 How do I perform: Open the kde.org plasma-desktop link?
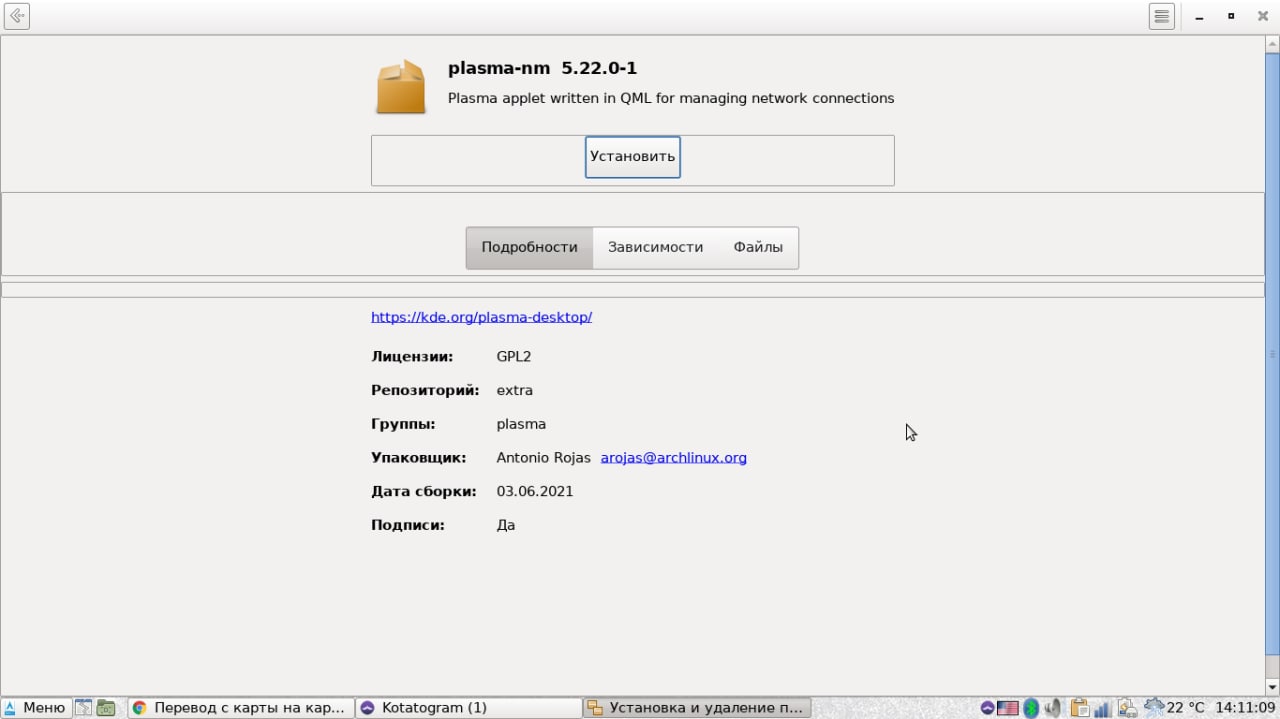pos(481,317)
